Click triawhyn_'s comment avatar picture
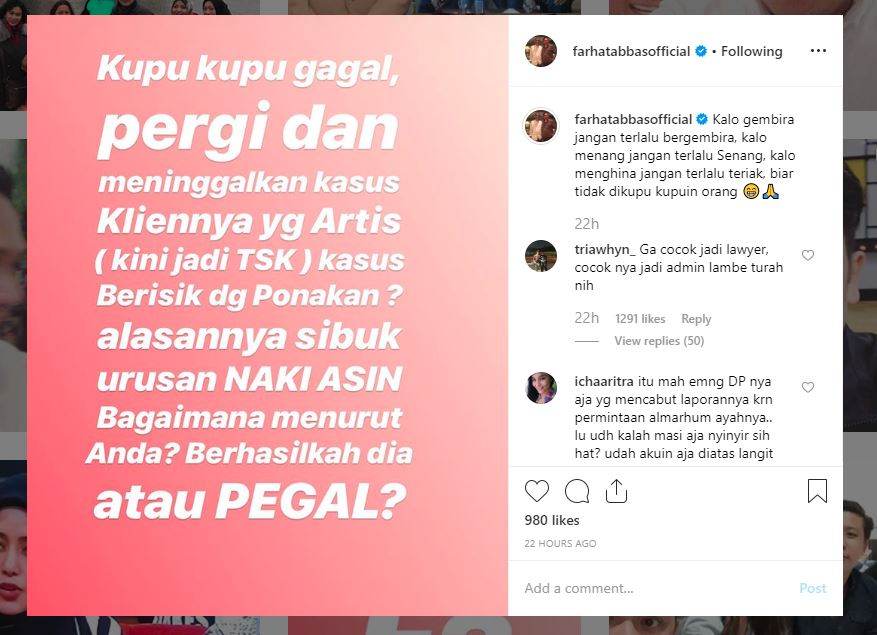The width and height of the screenshot is (877, 635). point(541,256)
